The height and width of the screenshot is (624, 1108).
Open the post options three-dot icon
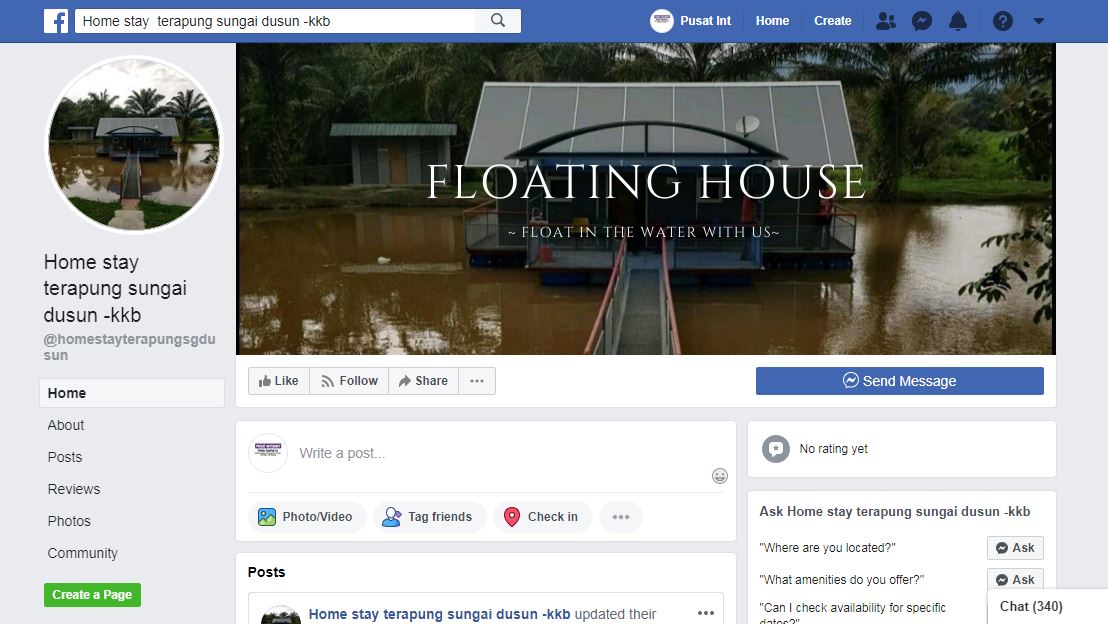[x=706, y=613]
